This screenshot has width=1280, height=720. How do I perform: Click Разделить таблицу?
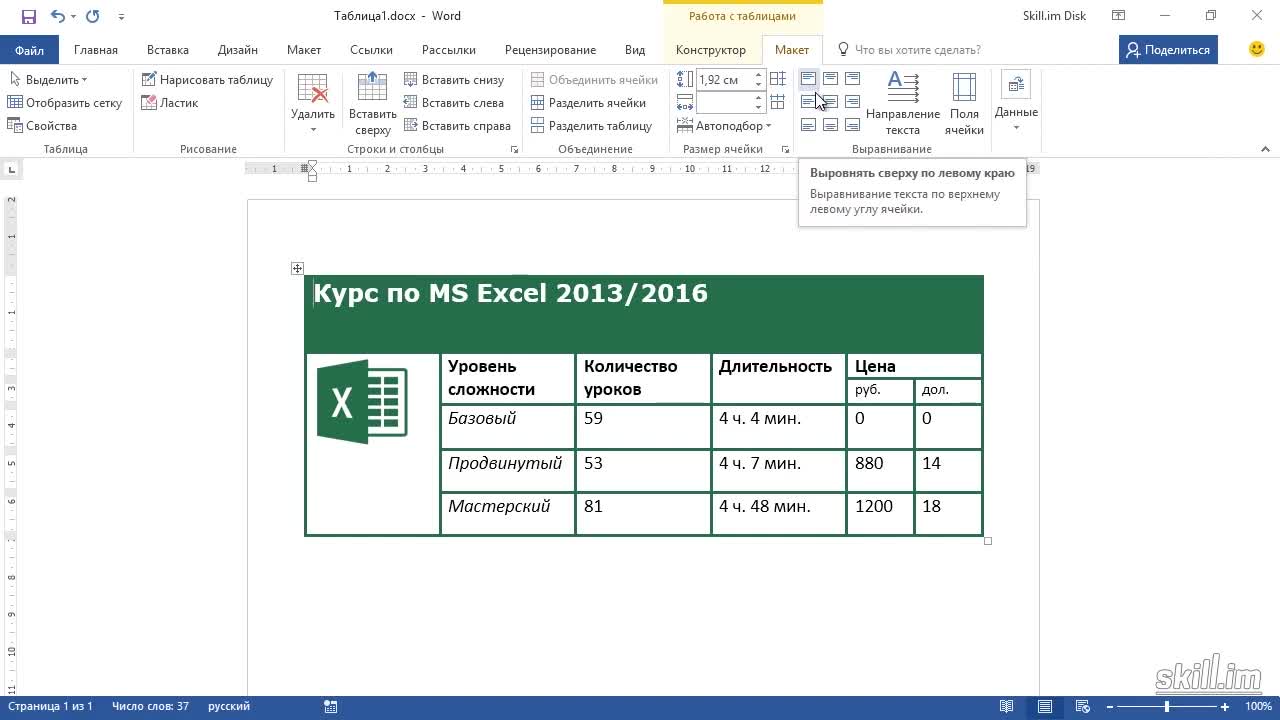tap(591, 126)
